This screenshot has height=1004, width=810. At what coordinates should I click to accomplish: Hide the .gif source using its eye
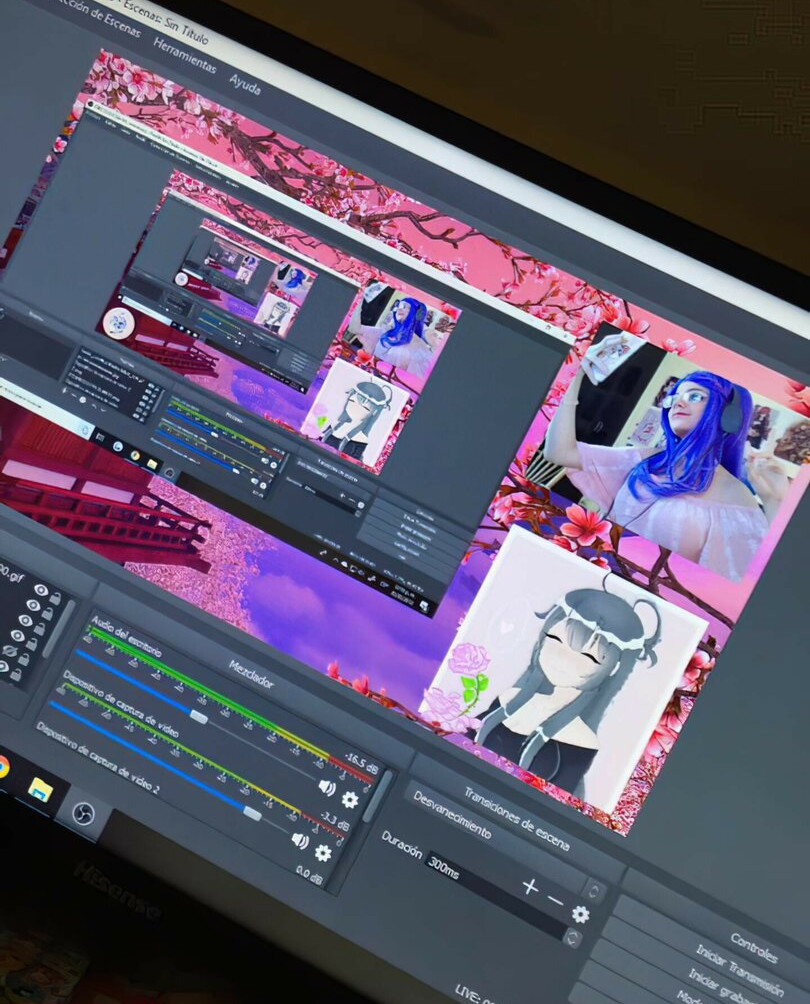pyautogui.click(x=41, y=590)
